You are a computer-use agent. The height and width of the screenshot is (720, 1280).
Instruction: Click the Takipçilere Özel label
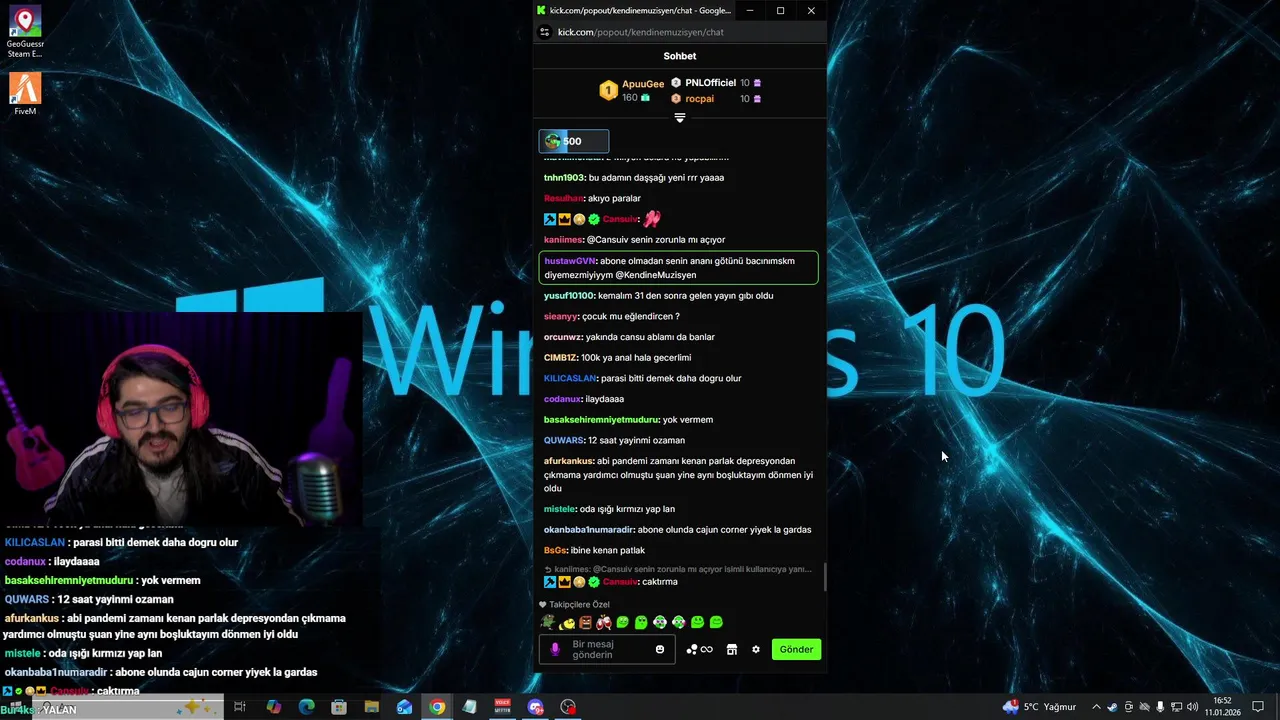click(579, 605)
